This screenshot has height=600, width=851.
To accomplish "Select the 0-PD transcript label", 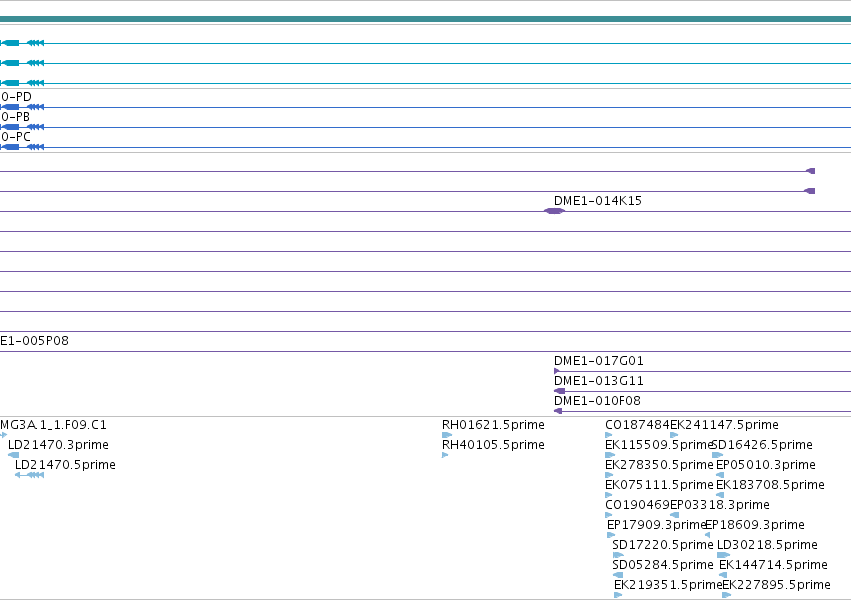I will click(16, 97).
